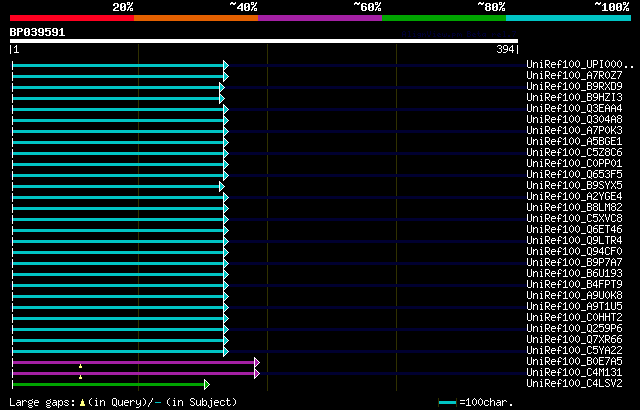Select the UniRef100_C0HHT2 label
The image size is (640, 410).
coord(574,318)
